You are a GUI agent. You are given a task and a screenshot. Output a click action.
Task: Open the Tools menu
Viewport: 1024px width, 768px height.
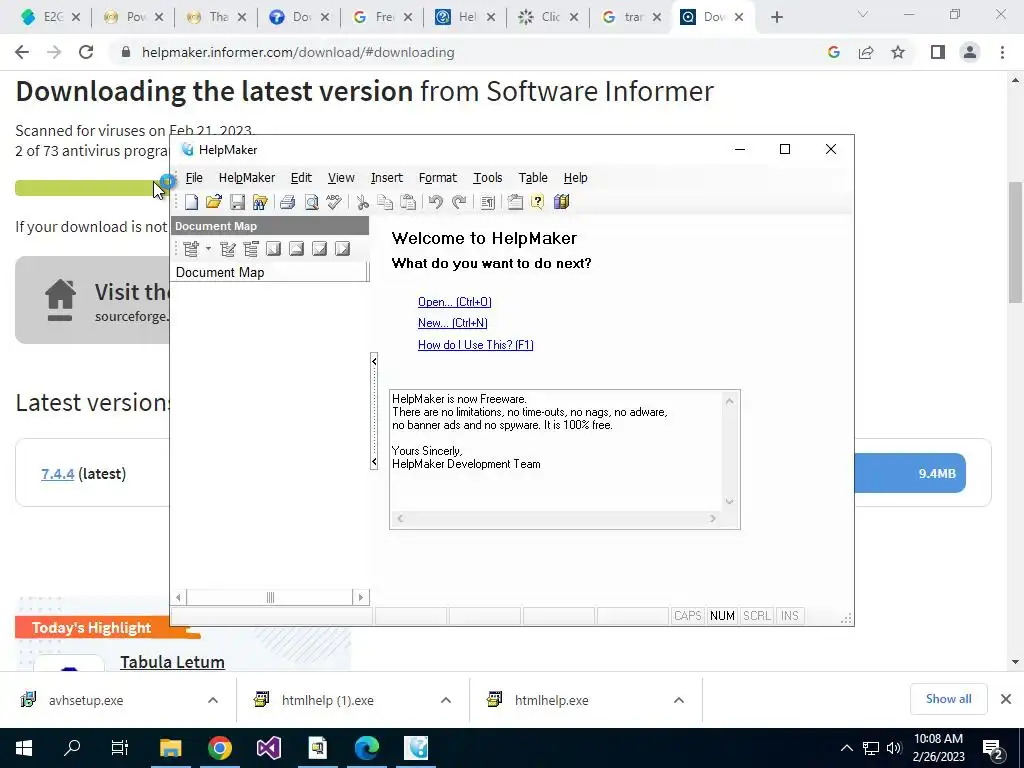coord(488,178)
